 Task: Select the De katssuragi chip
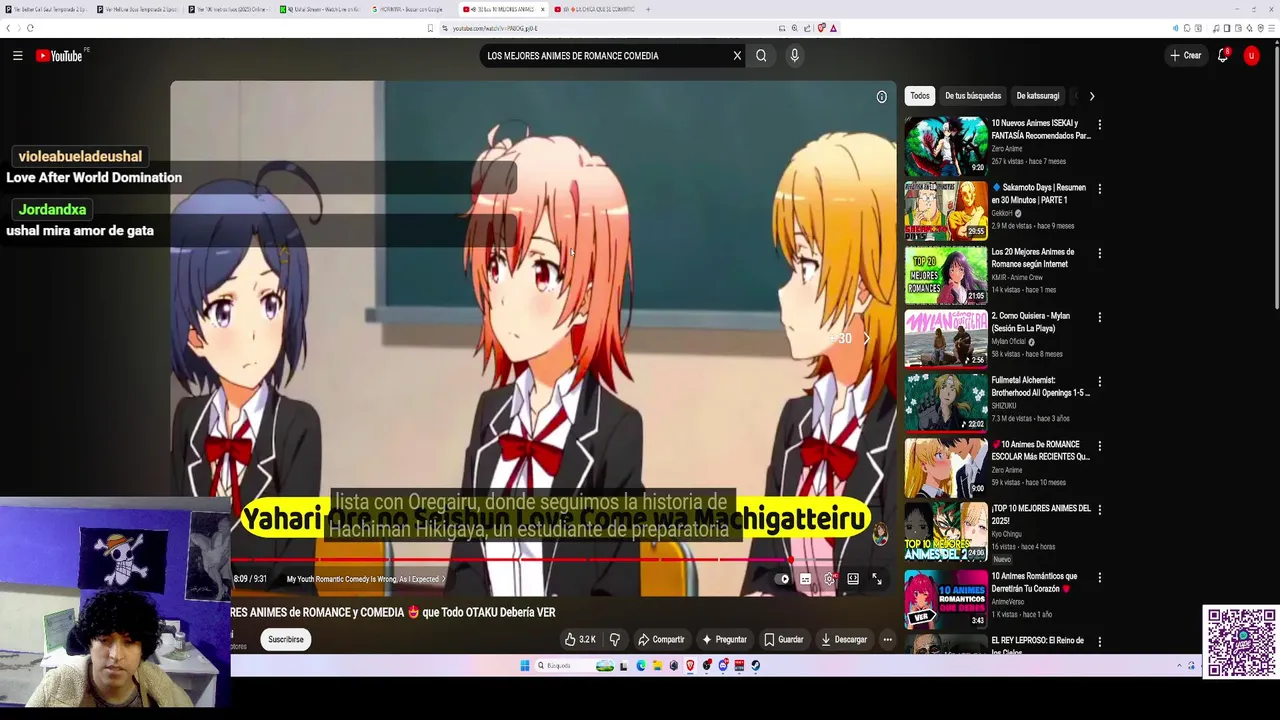[x=1038, y=96]
